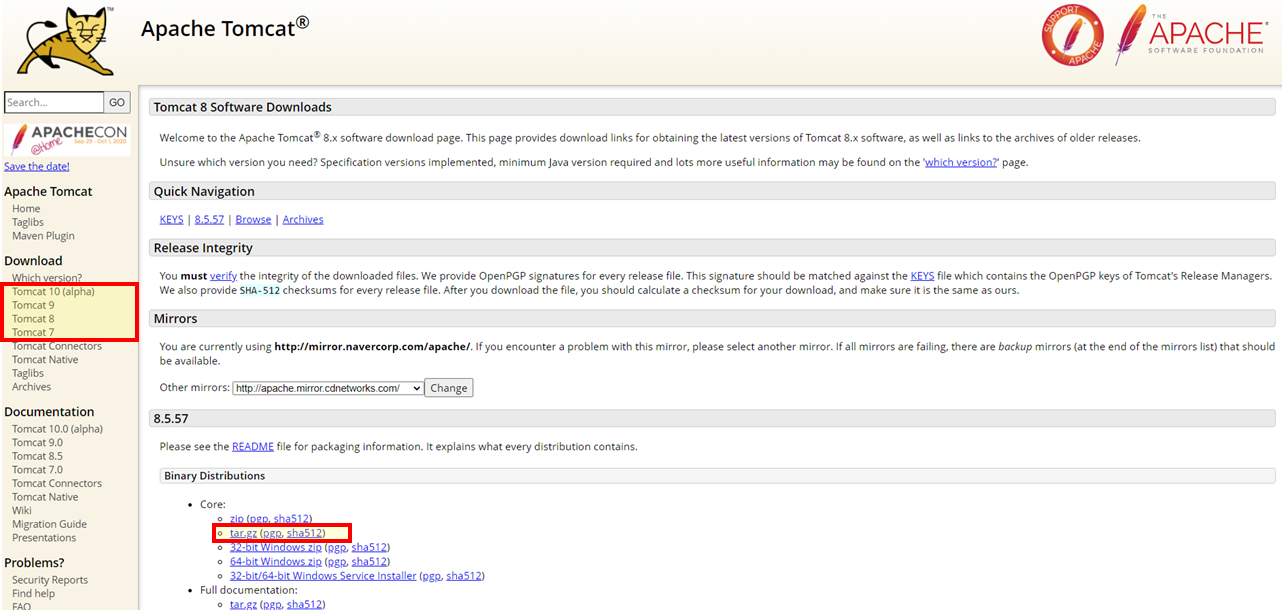
Task: Download the Full documentation tar.gz
Action: [243, 604]
